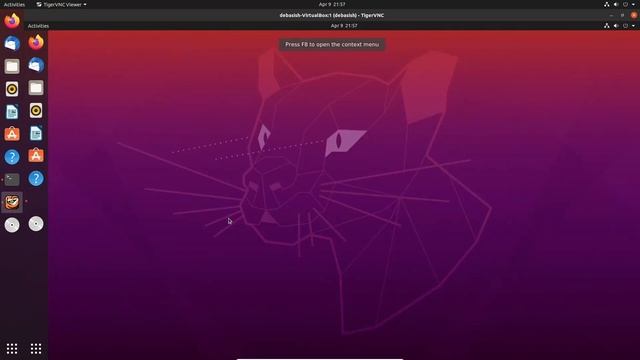
Task: Open Ubuntu Software in the host dock
Action: click(12, 134)
